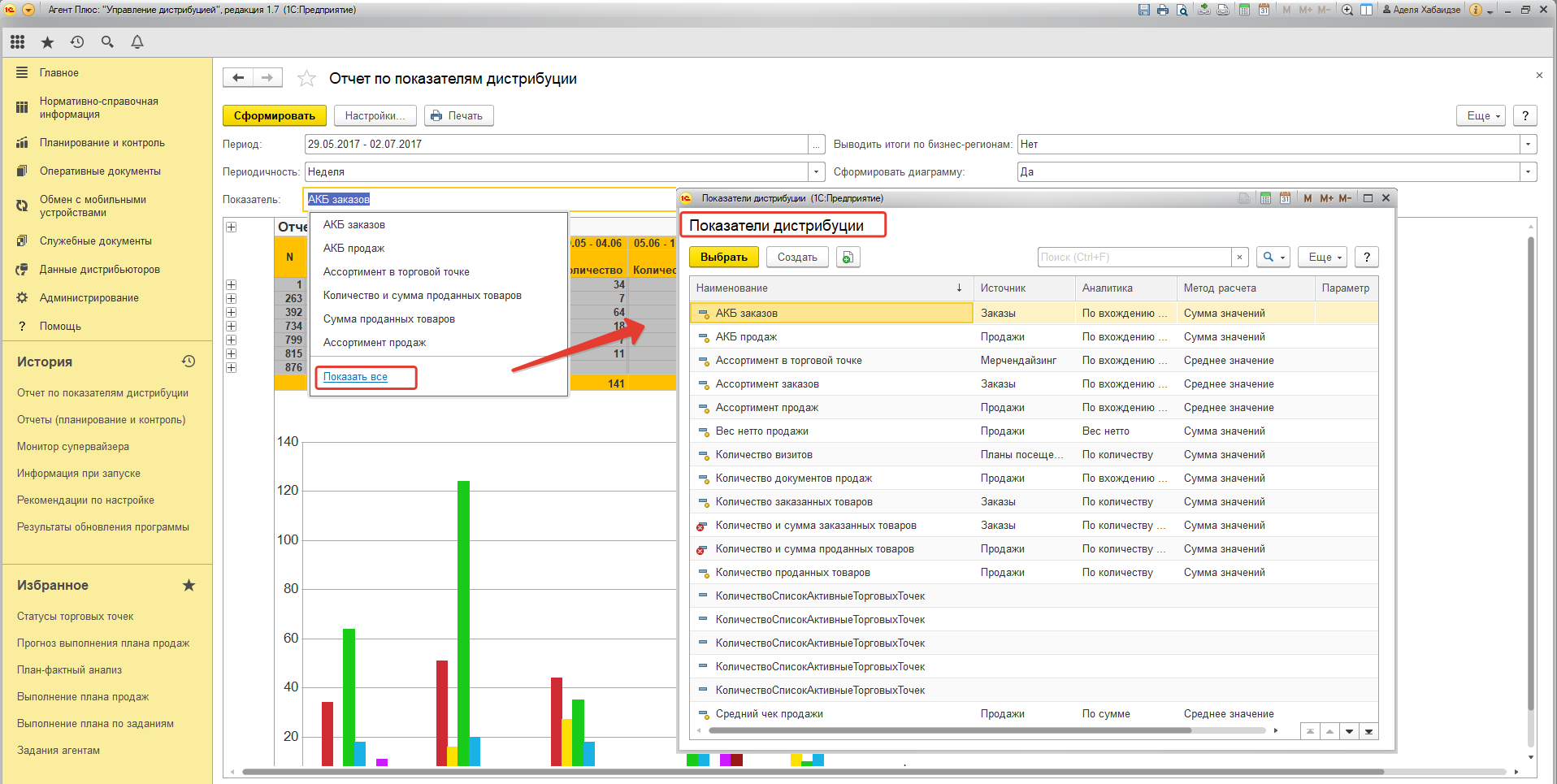Open the calendar icon in the main title bar
Viewport: 1557px width, 784px height.
pyautogui.click(x=1264, y=10)
